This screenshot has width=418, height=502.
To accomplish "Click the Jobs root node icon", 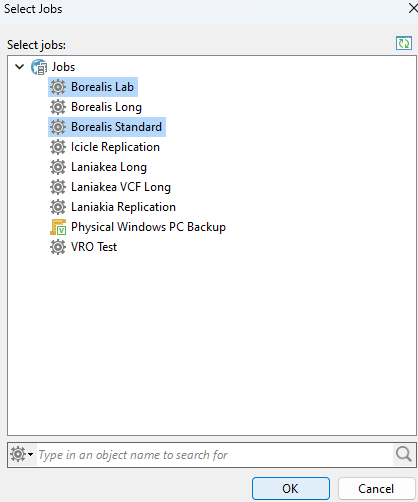I will pos(39,67).
